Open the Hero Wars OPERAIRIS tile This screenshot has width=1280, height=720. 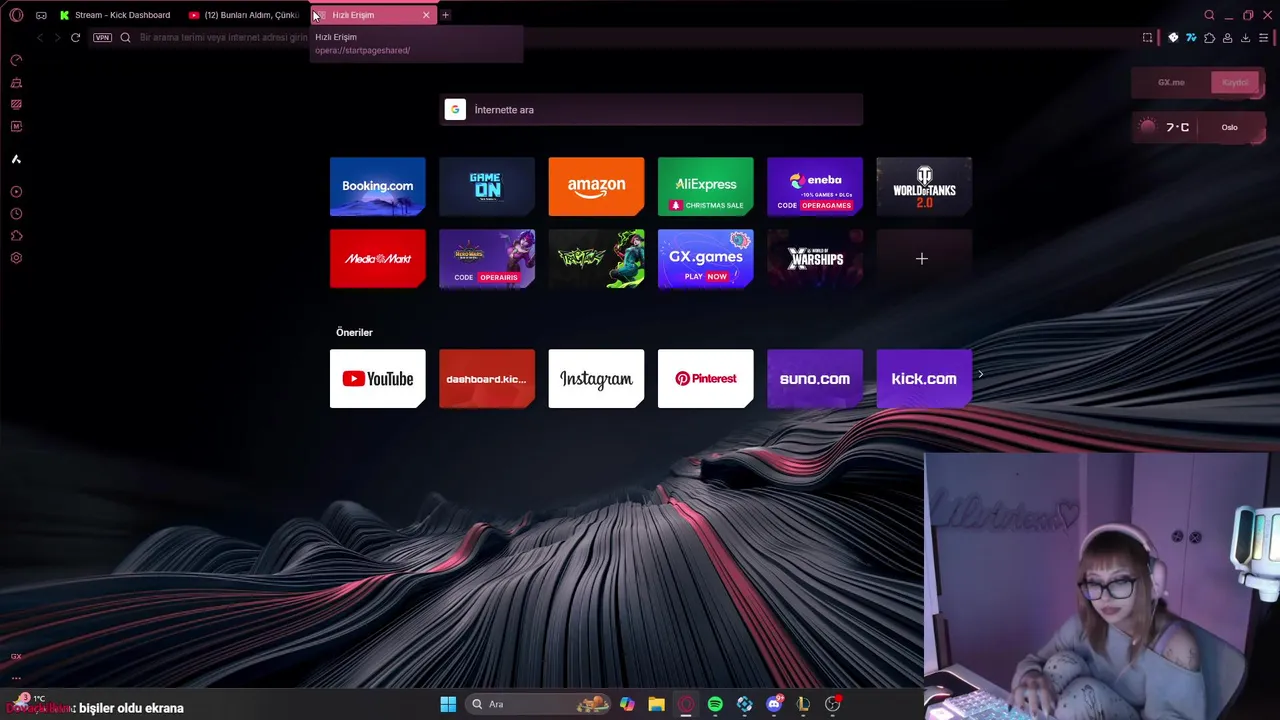point(487,259)
